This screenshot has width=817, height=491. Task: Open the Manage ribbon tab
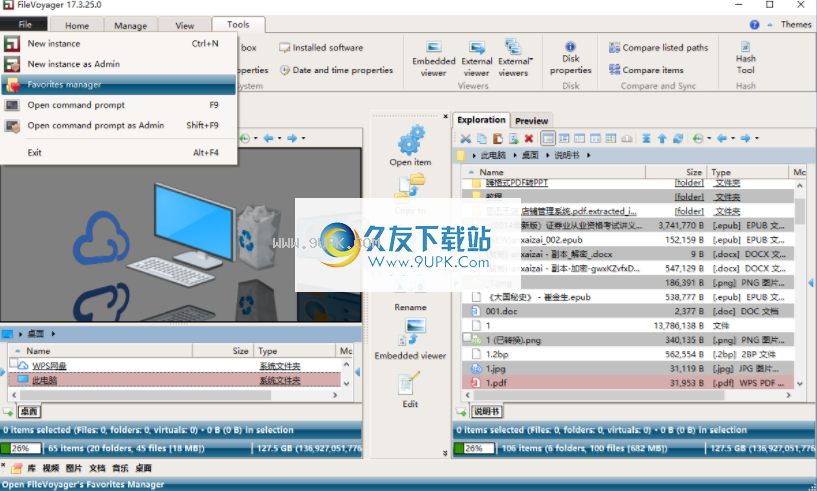pyautogui.click(x=130, y=26)
